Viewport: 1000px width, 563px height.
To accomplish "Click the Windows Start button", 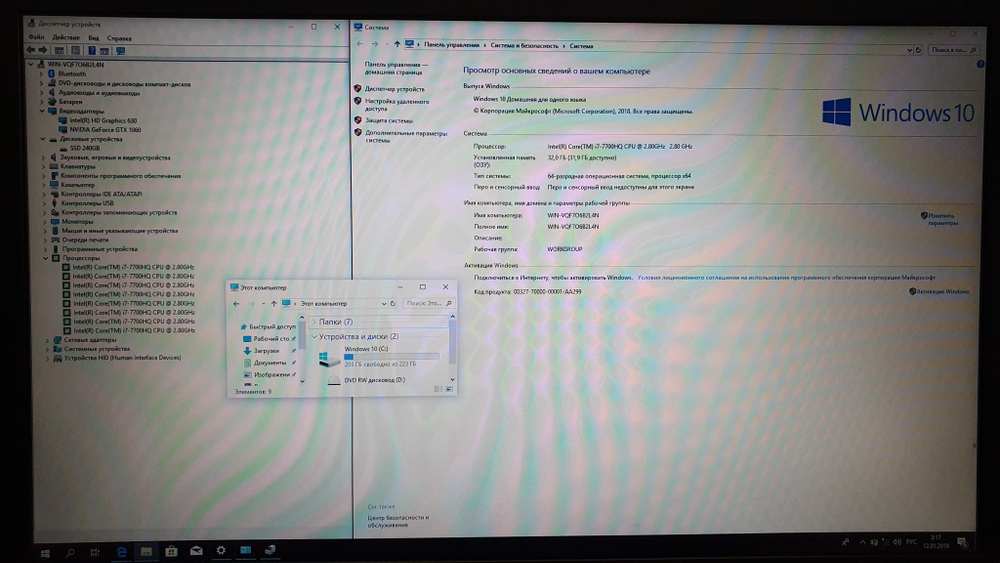I will pyautogui.click(x=45, y=552).
